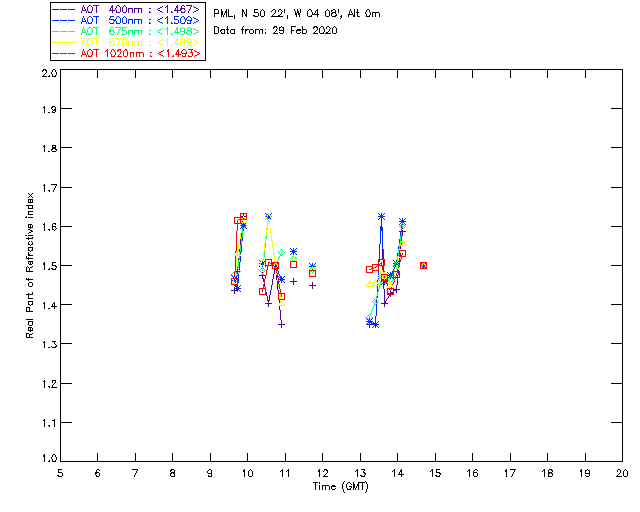Click the AOT 400nm purple legend entry
The width and height of the screenshot is (640, 512).
(126, 9)
